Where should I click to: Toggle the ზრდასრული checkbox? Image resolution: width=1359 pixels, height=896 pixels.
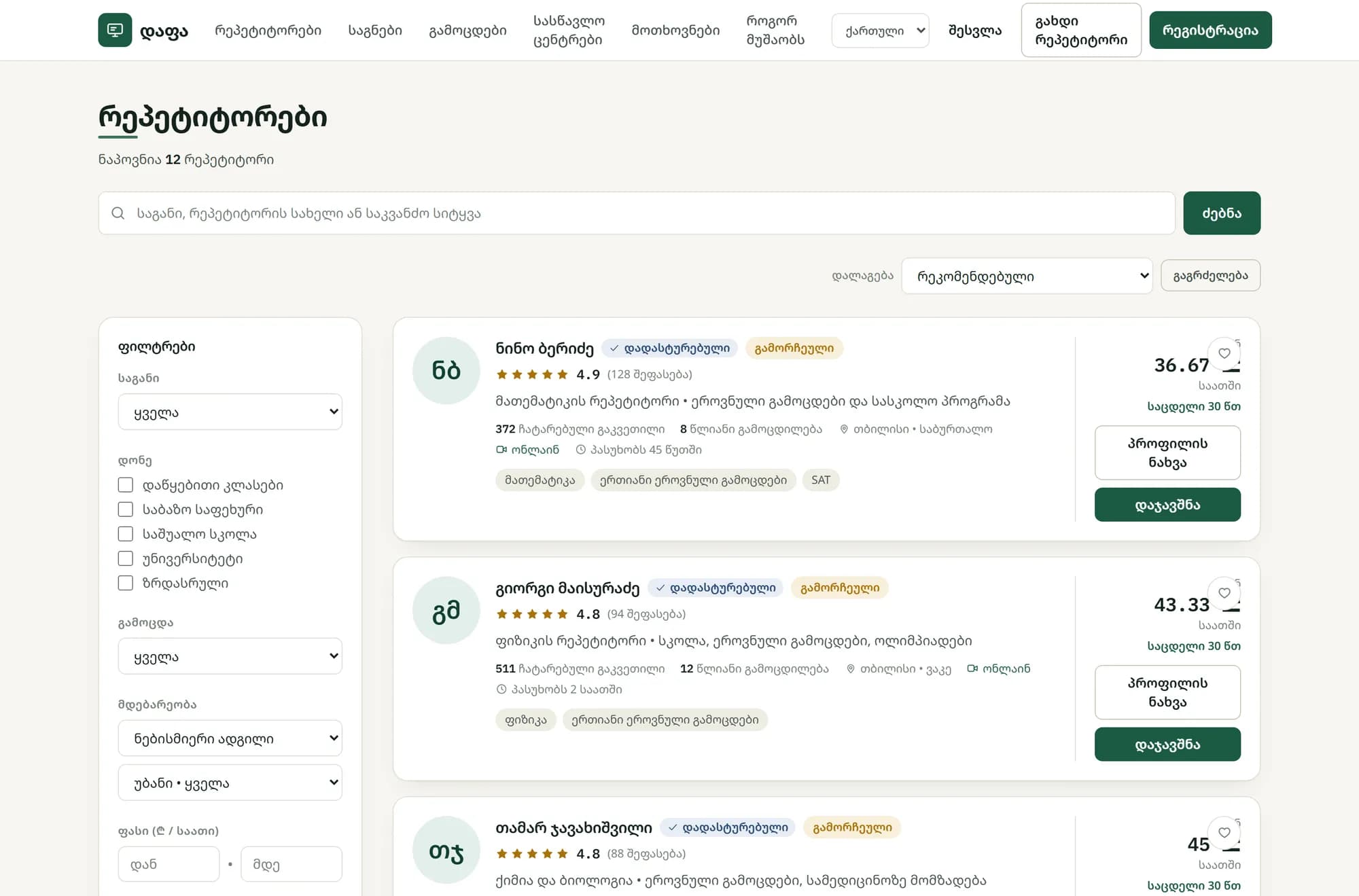[x=126, y=583]
